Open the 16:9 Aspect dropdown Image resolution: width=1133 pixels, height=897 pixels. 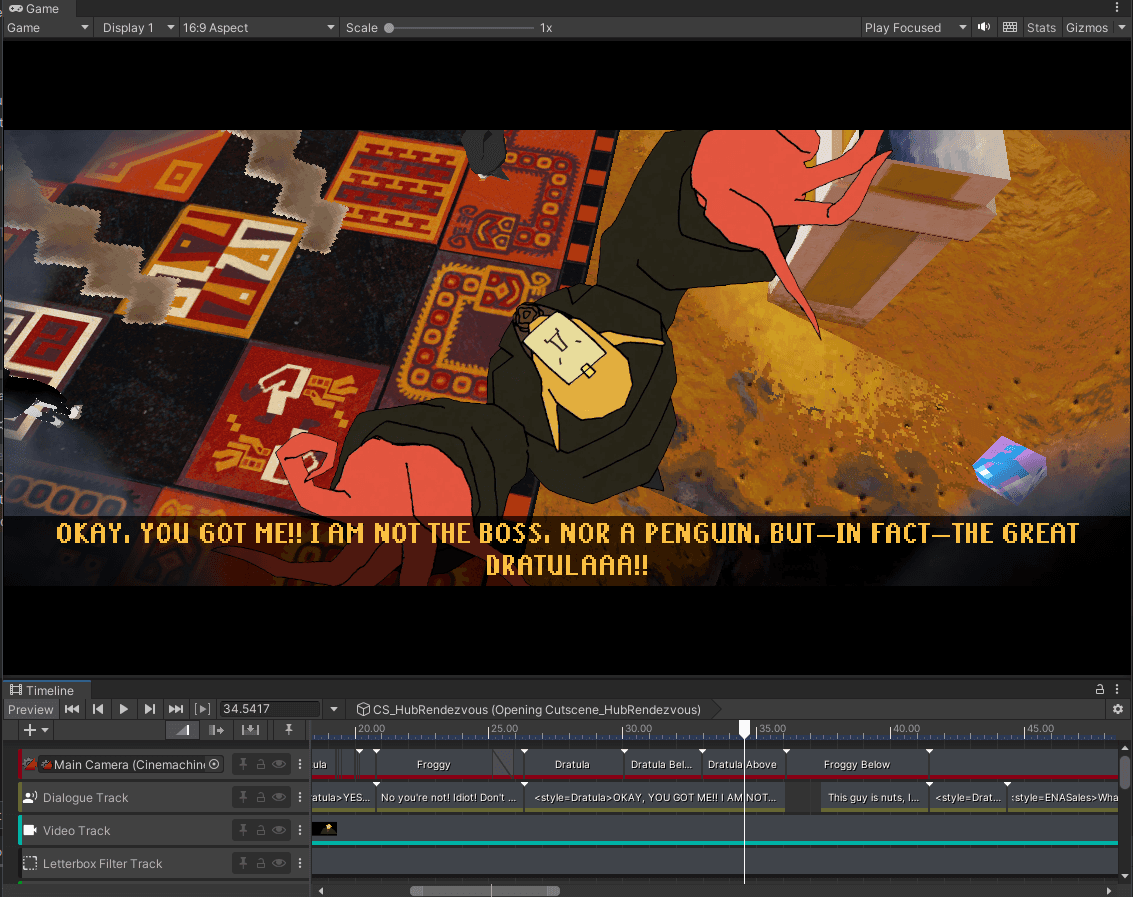pyautogui.click(x=258, y=27)
